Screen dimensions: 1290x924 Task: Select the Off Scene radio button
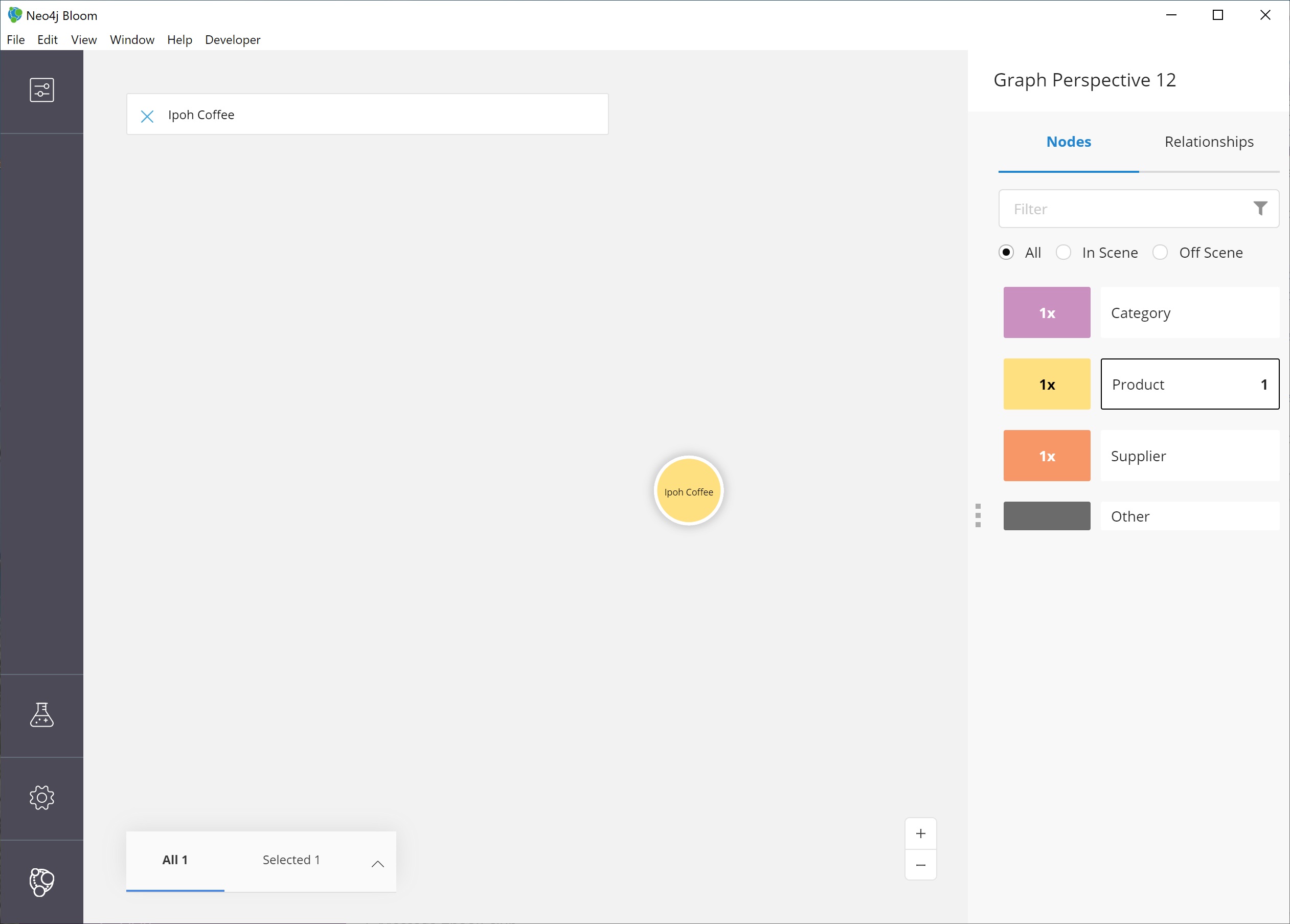pyautogui.click(x=1160, y=252)
